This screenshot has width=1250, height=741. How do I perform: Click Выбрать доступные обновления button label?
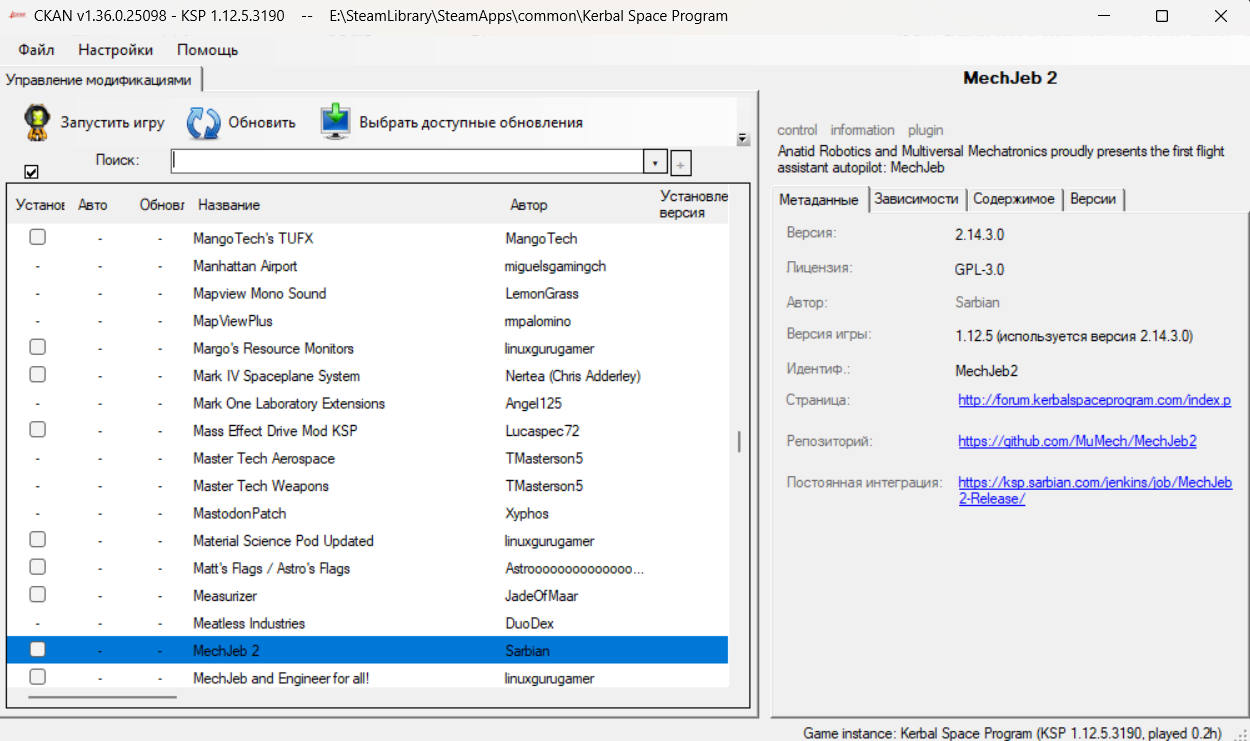tap(471, 123)
